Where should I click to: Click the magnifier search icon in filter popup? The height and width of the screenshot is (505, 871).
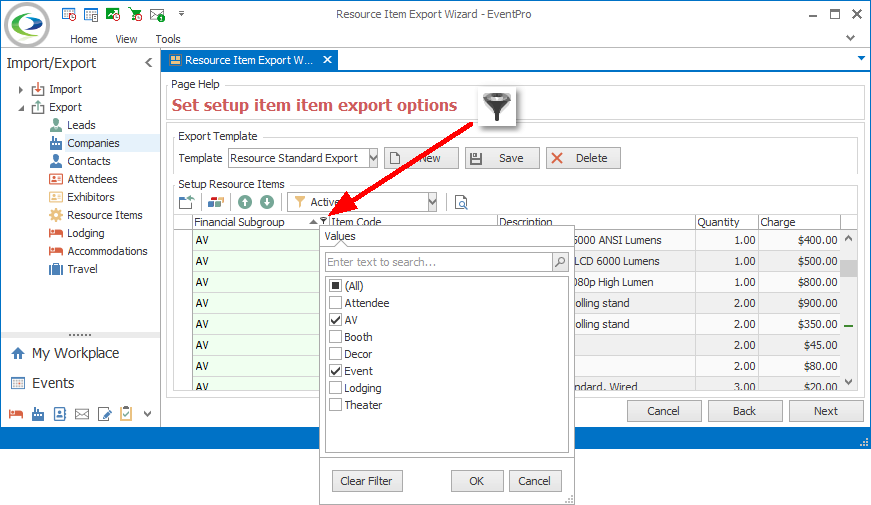(x=560, y=262)
